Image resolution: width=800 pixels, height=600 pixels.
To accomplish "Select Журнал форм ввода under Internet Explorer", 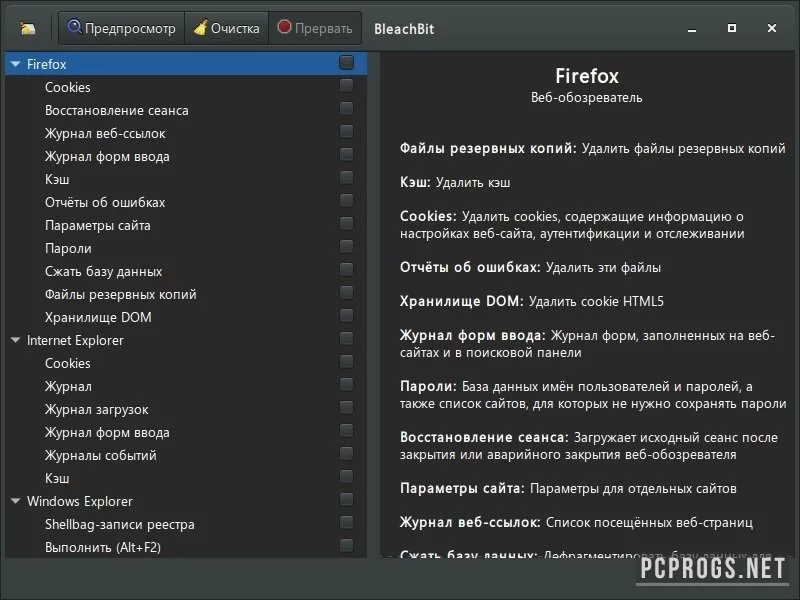I will coord(186,432).
